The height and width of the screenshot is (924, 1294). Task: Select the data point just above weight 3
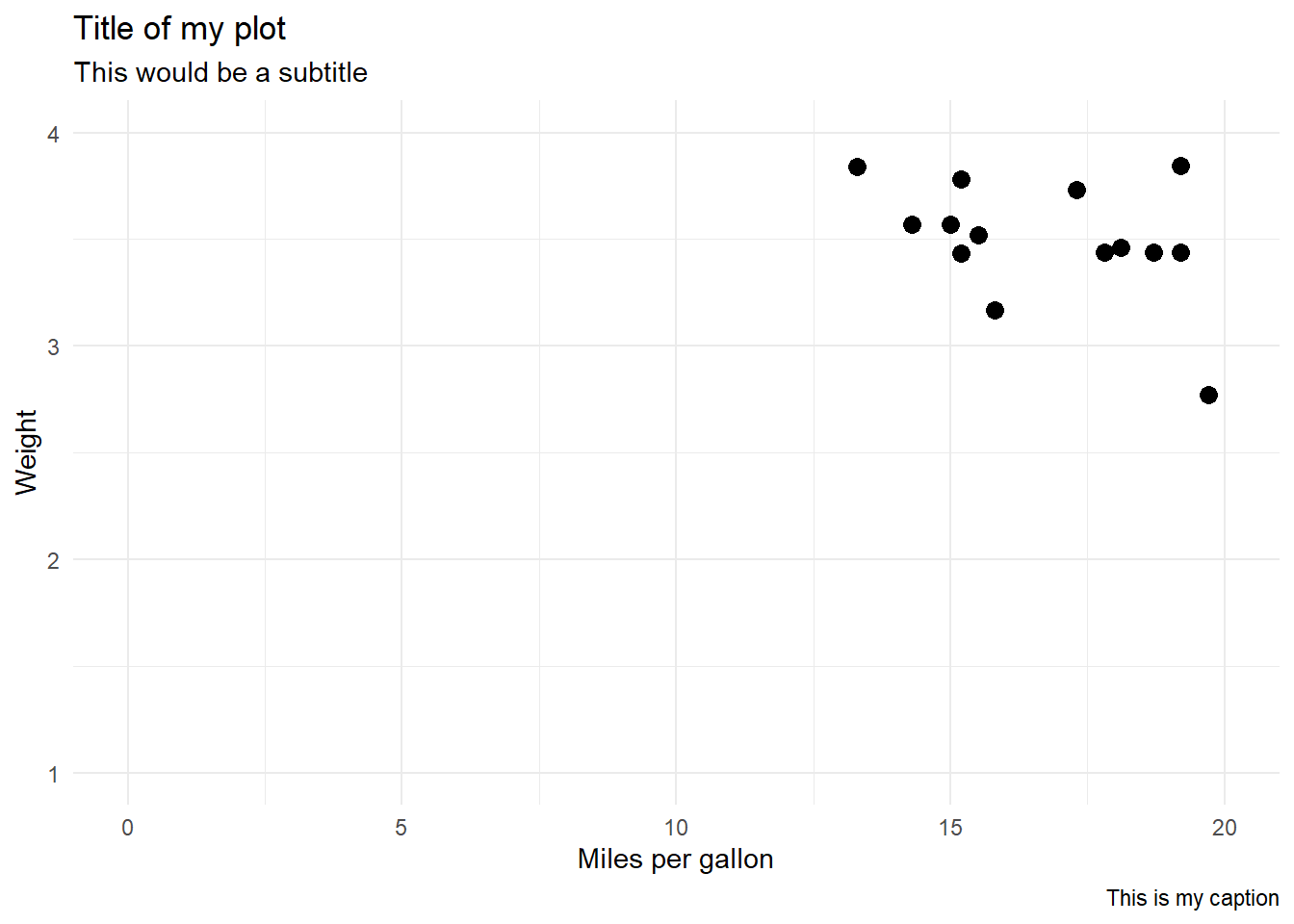(x=995, y=310)
